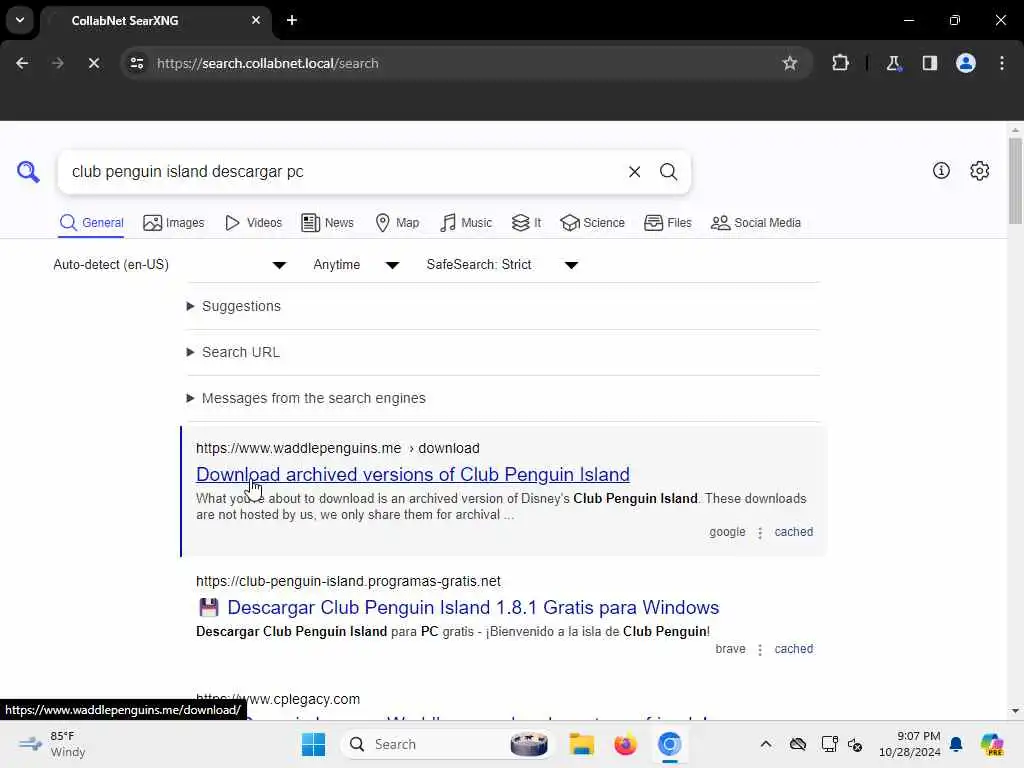
Task: Switch to the Files tab
Action: 667,223
